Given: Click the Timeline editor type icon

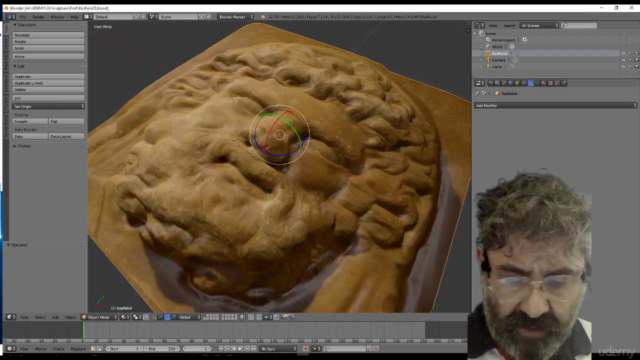Looking at the screenshot, I should [11, 349].
